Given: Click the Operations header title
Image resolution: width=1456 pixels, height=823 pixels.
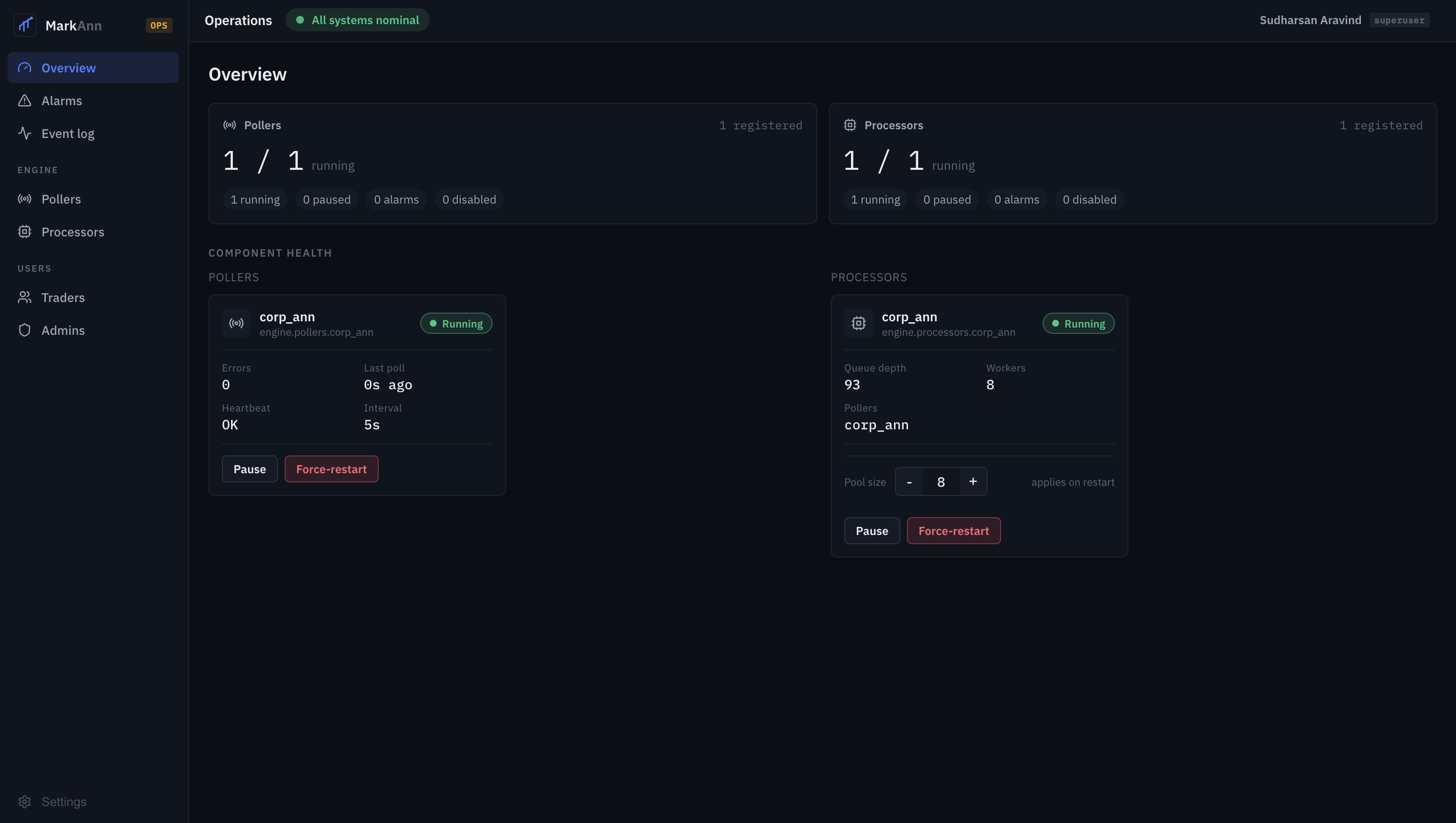Looking at the screenshot, I should pyautogui.click(x=238, y=20).
